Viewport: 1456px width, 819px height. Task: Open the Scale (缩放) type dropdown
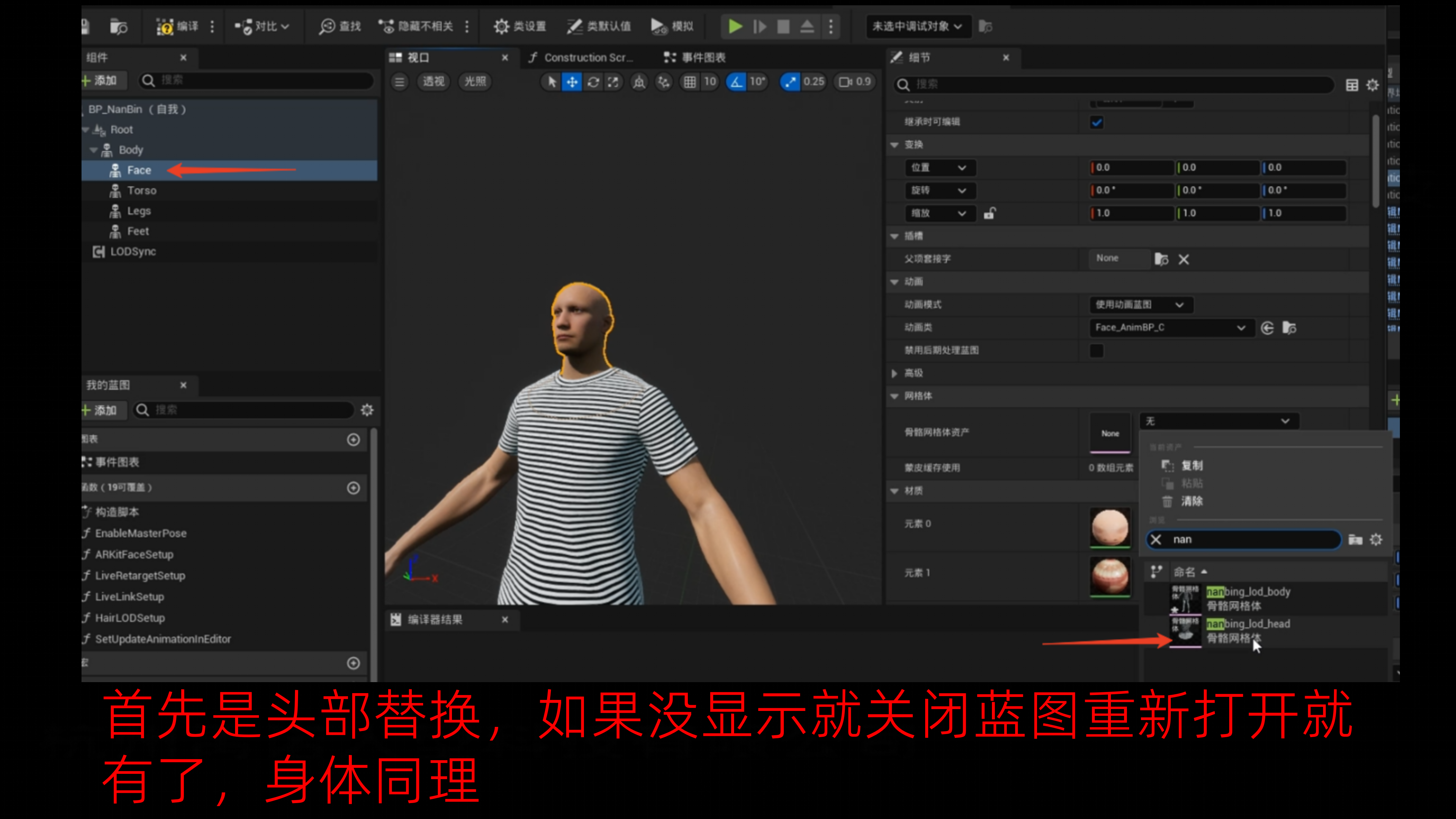pyautogui.click(x=940, y=213)
